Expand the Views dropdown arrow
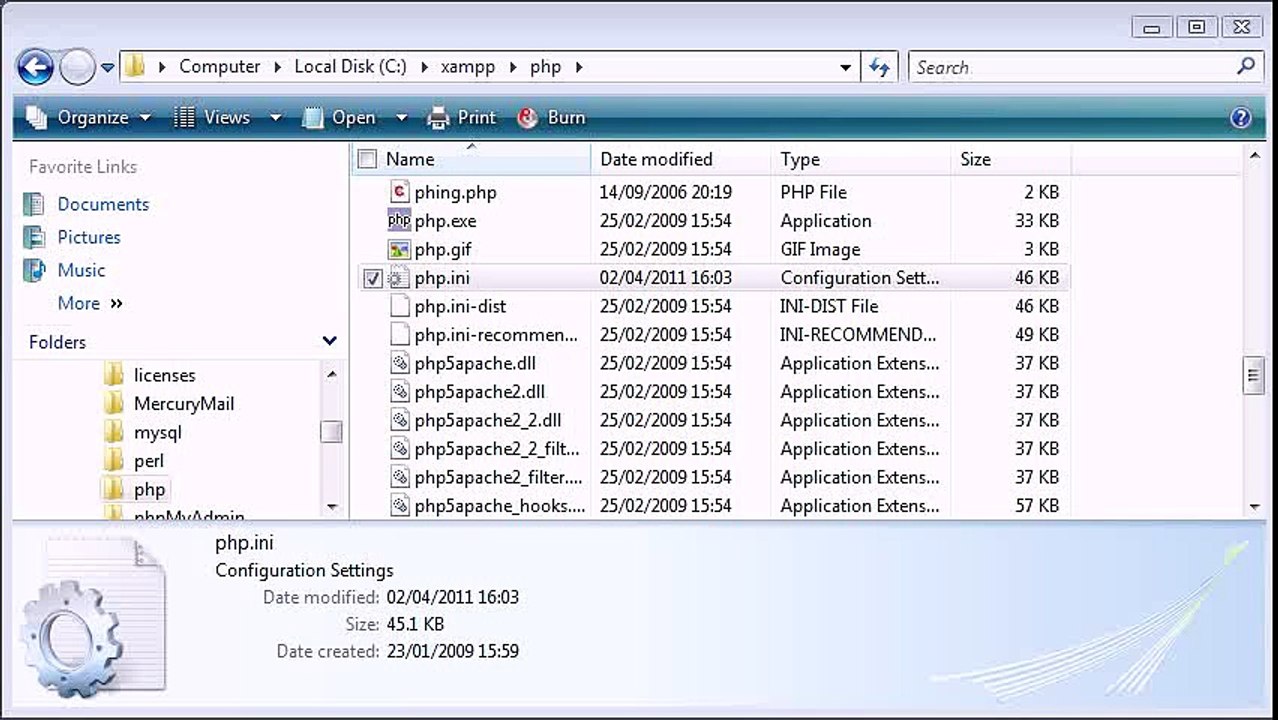Image resolution: width=1278 pixels, height=720 pixels. [275, 117]
